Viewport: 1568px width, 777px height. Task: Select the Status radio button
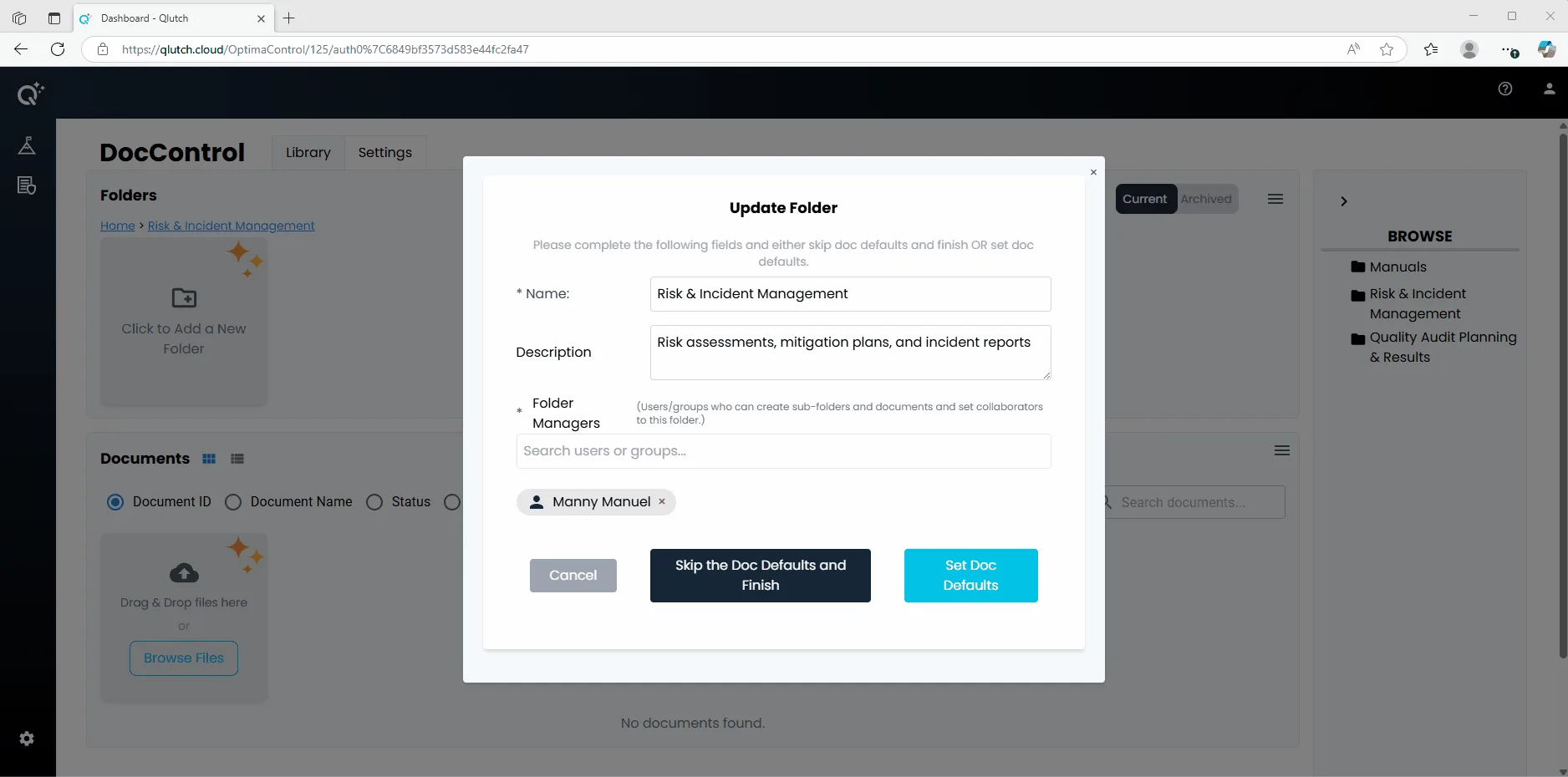click(x=374, y=502)
